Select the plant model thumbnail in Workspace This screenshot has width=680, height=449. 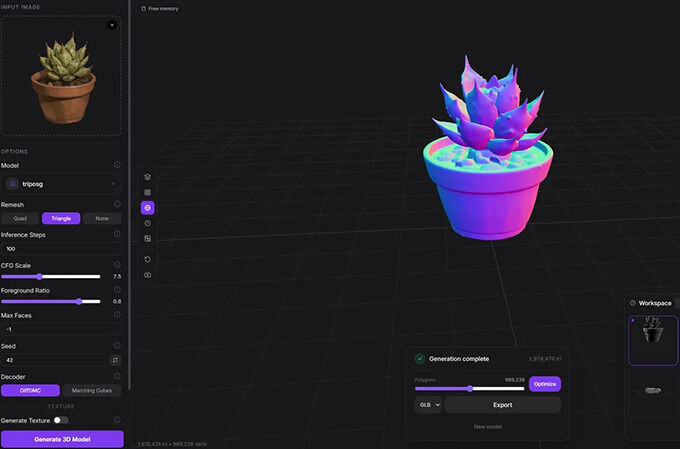(652, 341)
